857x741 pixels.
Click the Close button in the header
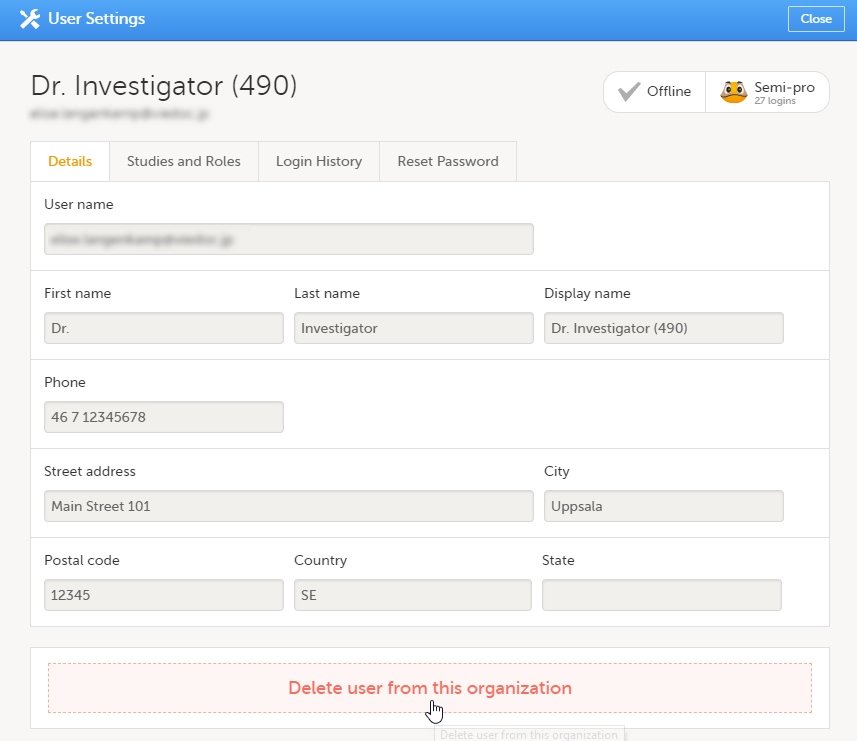[x=816, y=19]
